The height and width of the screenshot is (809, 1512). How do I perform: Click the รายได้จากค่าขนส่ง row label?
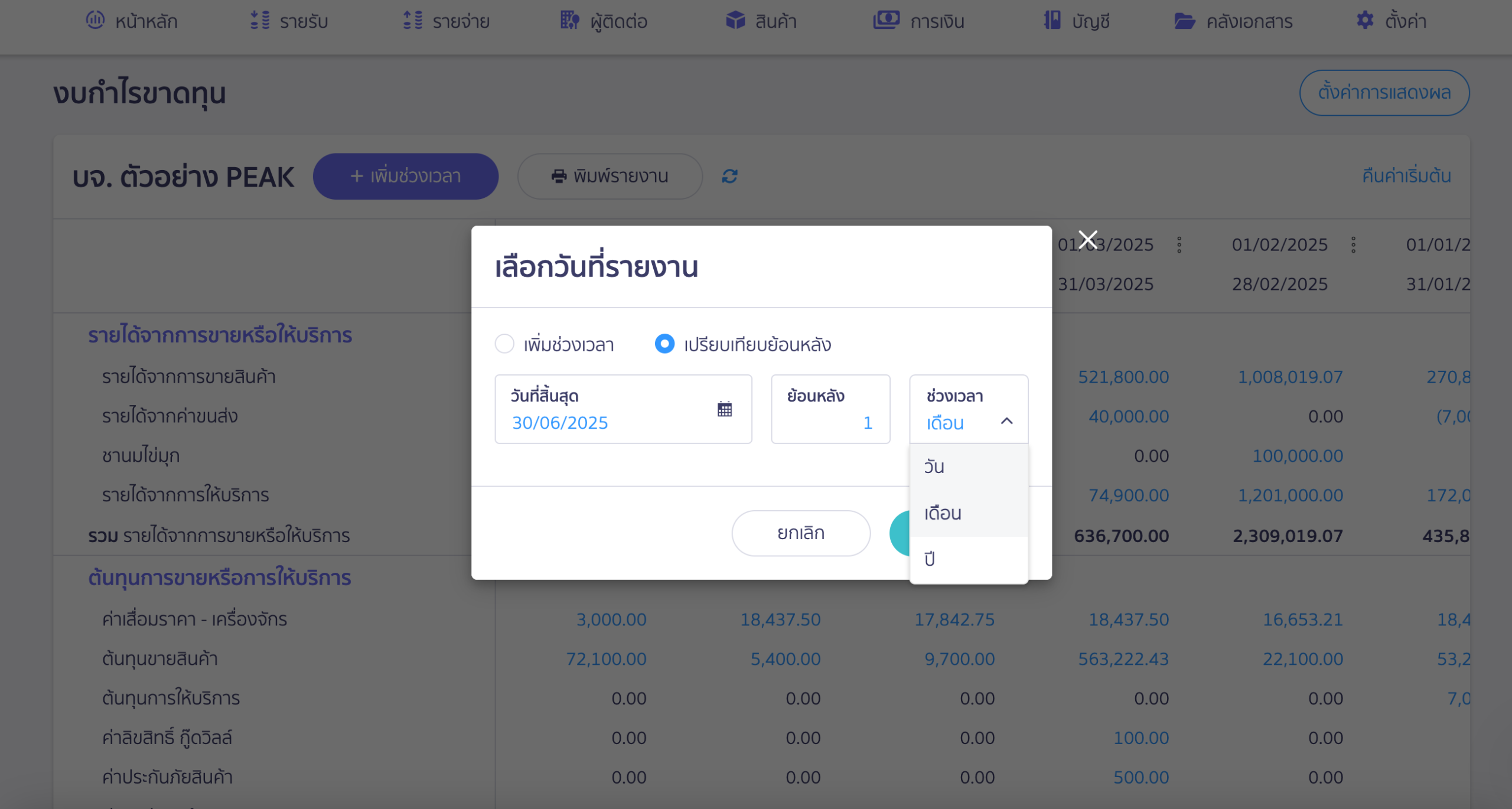point(170,416)
